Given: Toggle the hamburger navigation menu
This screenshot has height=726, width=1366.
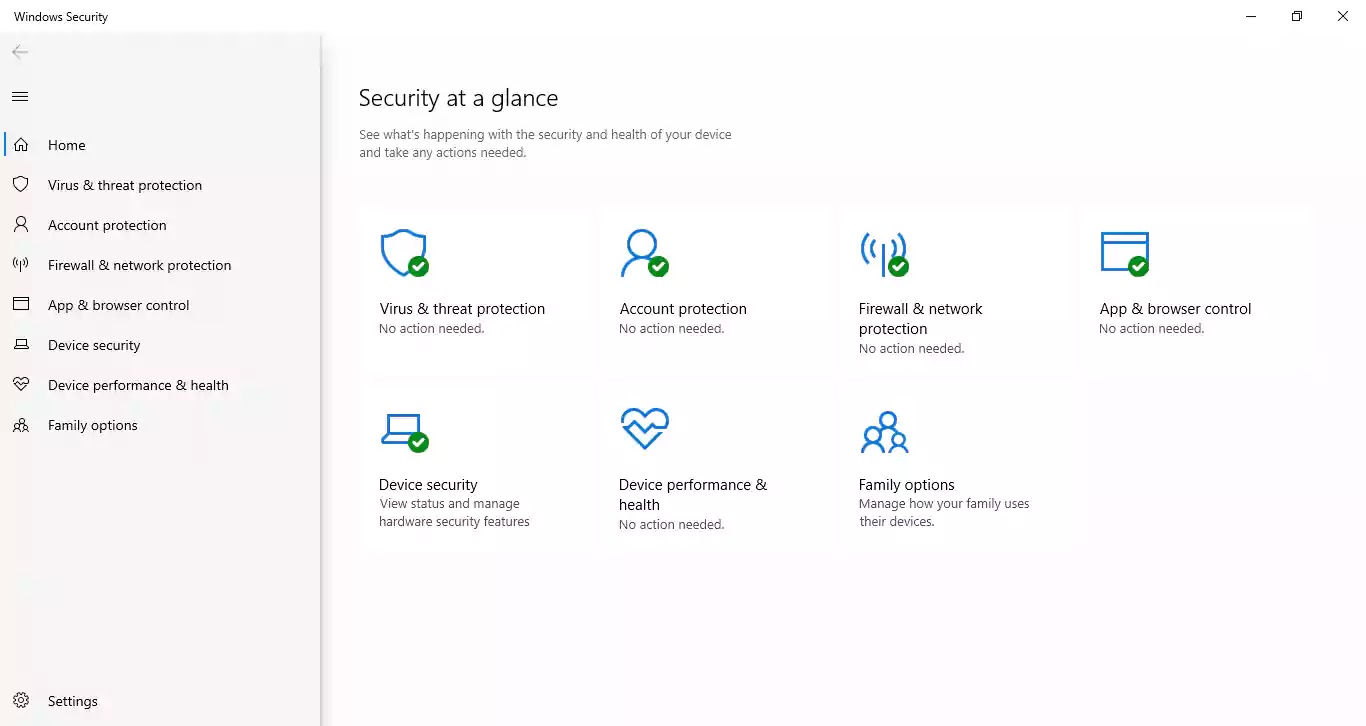Looking at the screenshot, I should pyautogui.click(x=20, y=97).
